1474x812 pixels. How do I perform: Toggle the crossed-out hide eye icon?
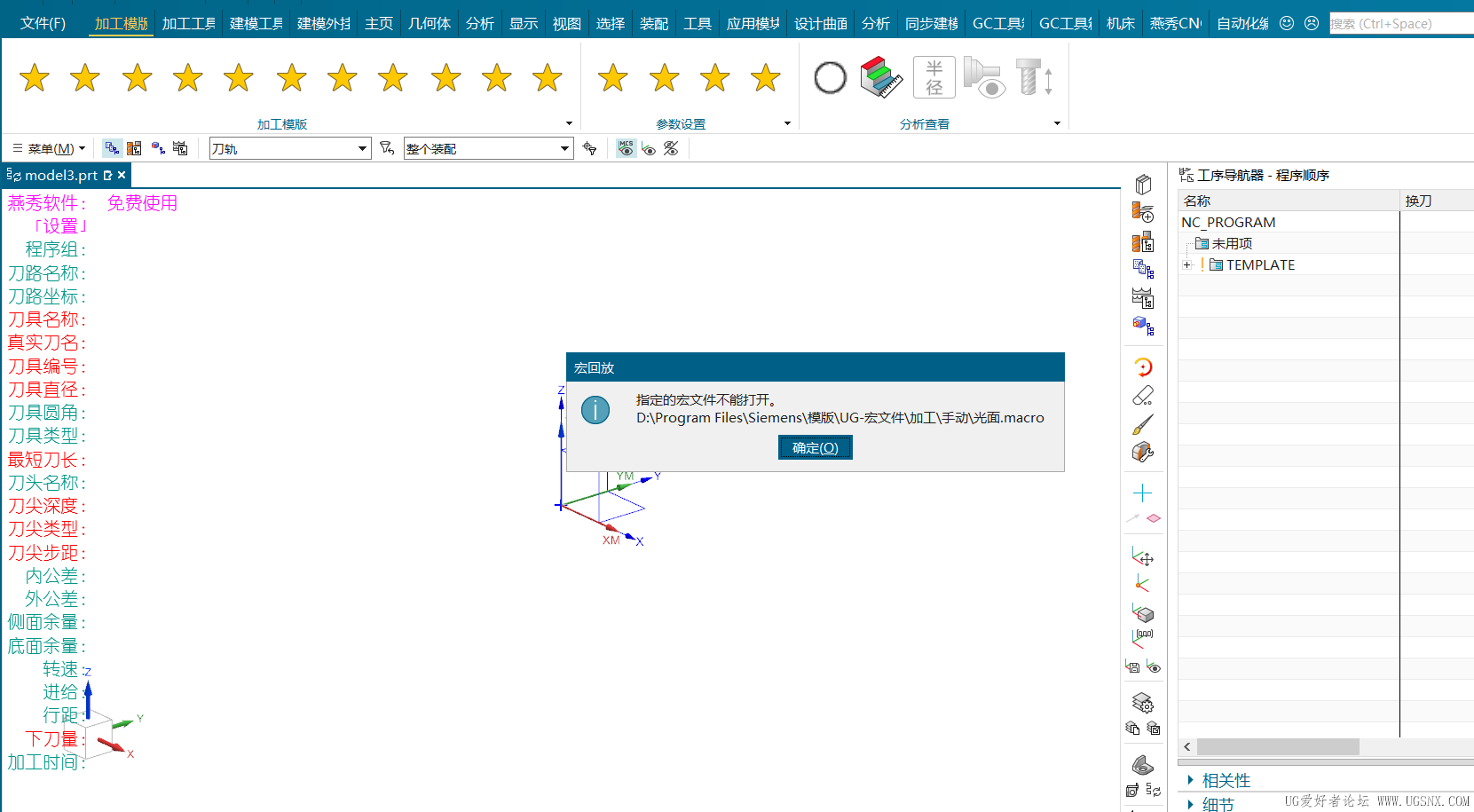click(671, 148)
